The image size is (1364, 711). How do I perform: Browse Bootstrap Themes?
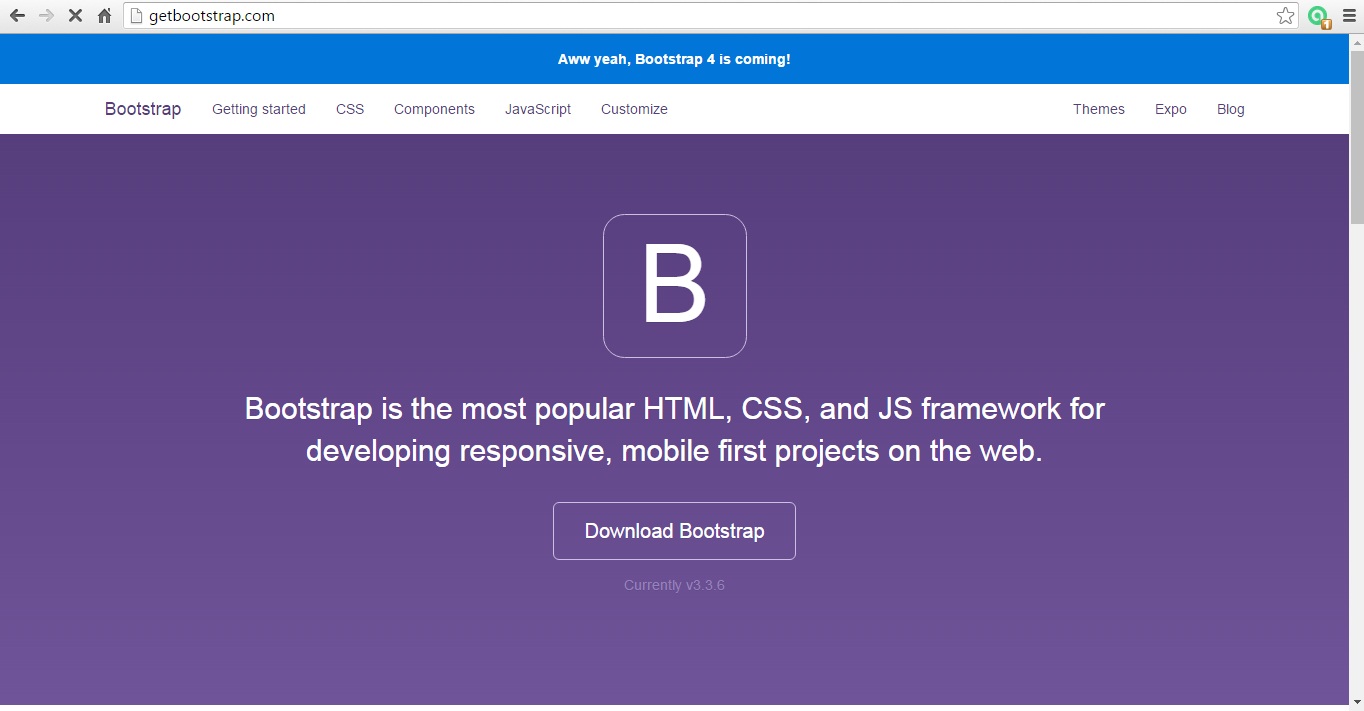tap(1098, 109)
